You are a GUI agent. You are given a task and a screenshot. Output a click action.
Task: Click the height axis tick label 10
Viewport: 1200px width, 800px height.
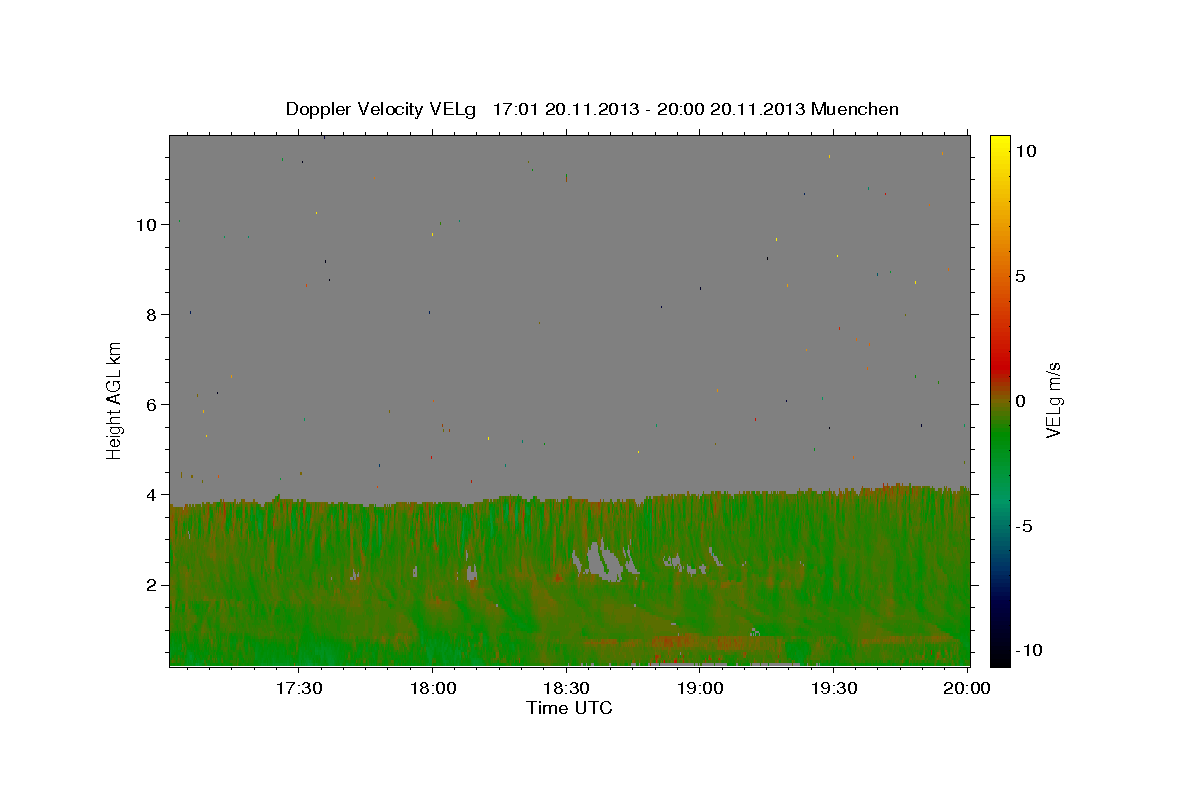pos(148,224)
